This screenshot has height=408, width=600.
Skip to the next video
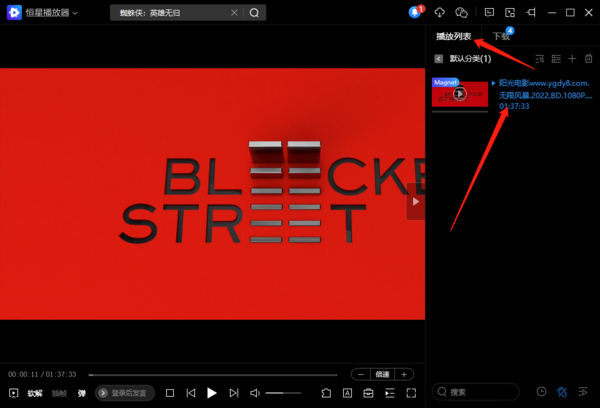(x=233, y=393)
